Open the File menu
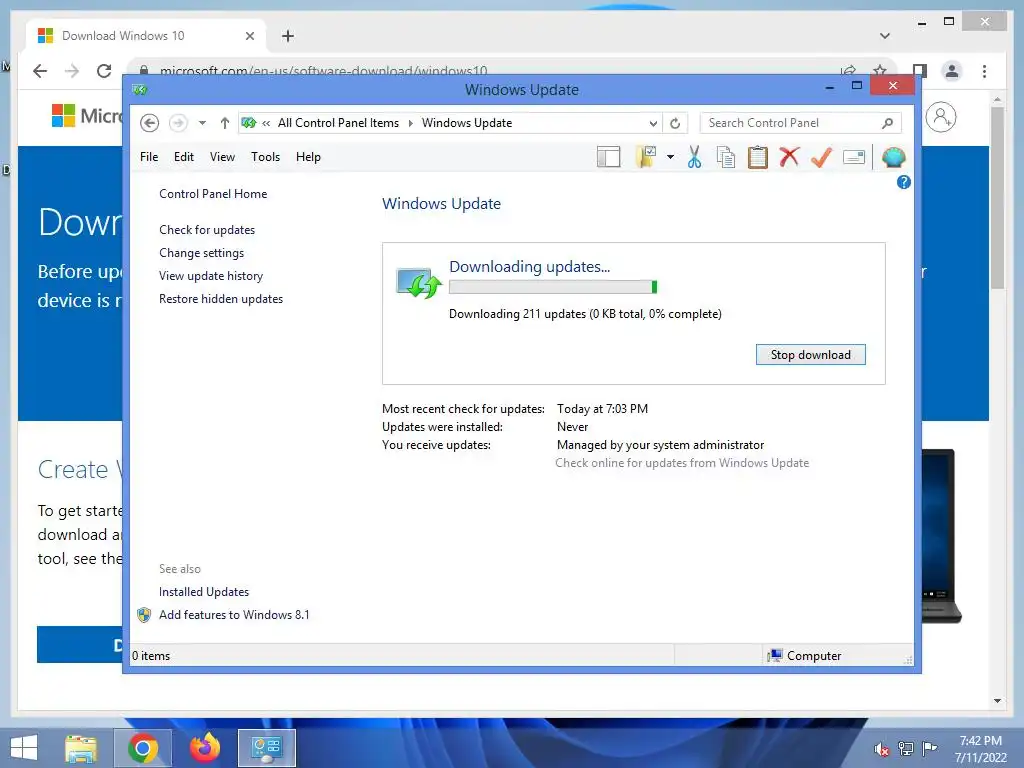The width and height of the screenshot is (1024, 768). [x=149, y=157]
